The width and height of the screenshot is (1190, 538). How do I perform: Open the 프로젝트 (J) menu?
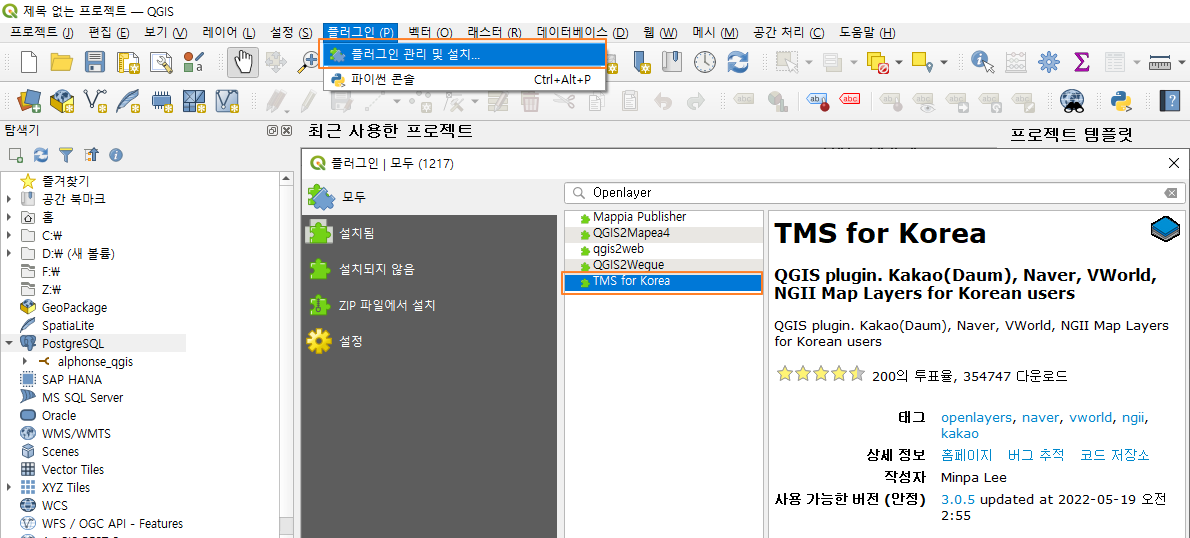[42, 33]
